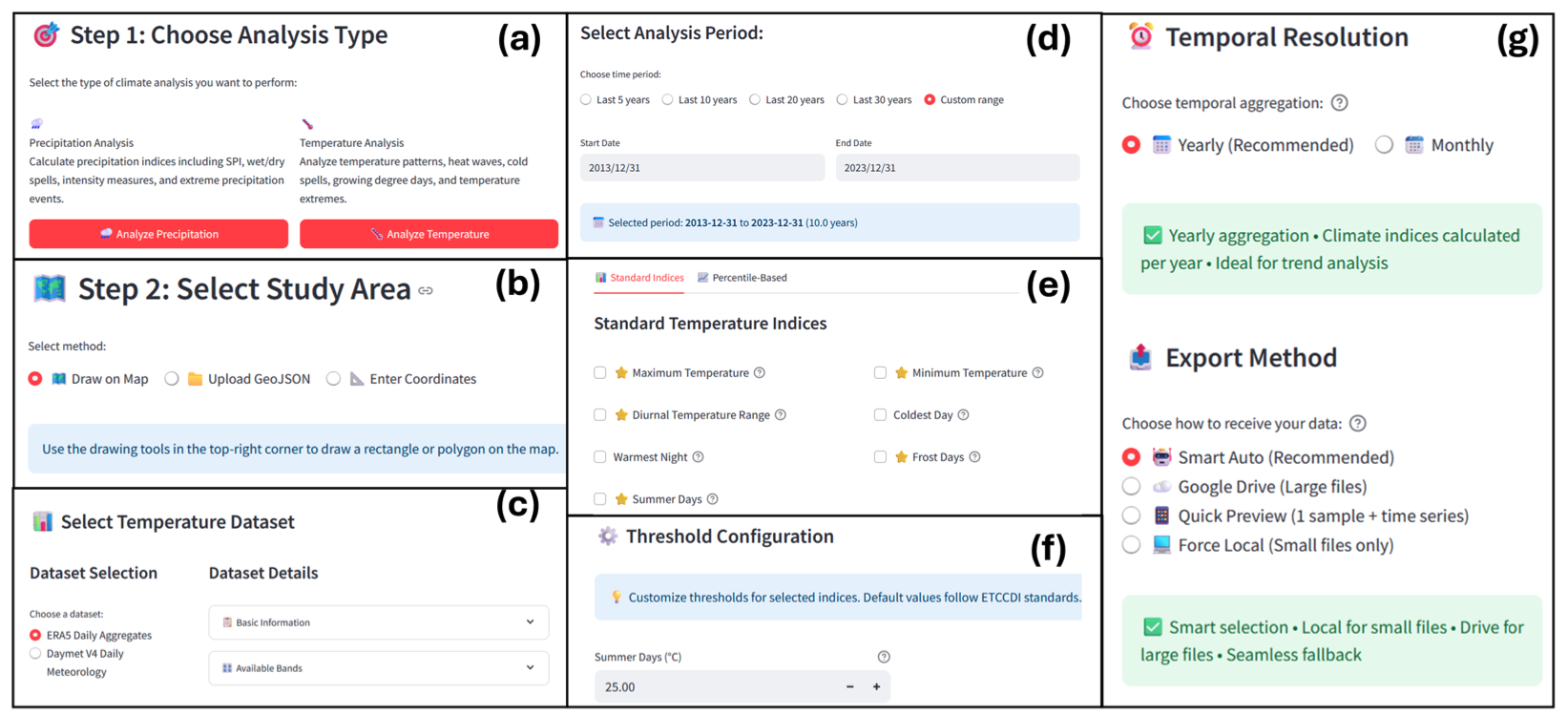The image size is (1568, 716).
Task: Select the Monthly aggregation option
Action: (x=1384, y=145)
